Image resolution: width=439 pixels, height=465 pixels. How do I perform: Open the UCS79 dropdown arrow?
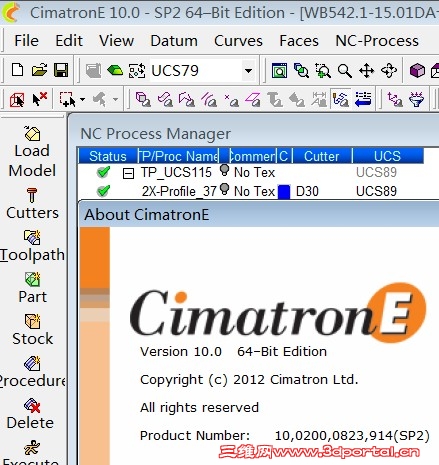click(248, 71)
